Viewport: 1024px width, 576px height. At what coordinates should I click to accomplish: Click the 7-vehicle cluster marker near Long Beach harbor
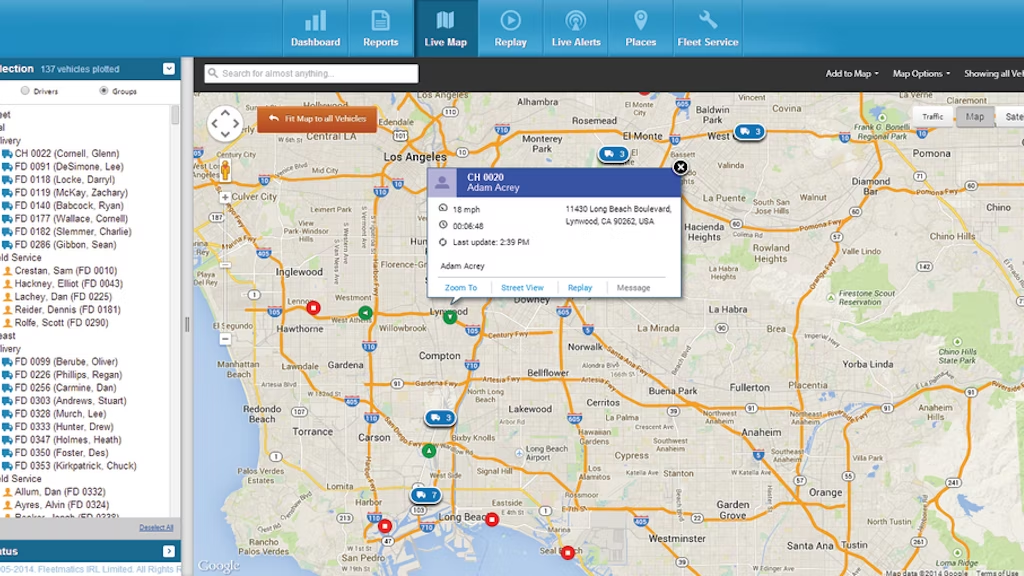point(425,495)
